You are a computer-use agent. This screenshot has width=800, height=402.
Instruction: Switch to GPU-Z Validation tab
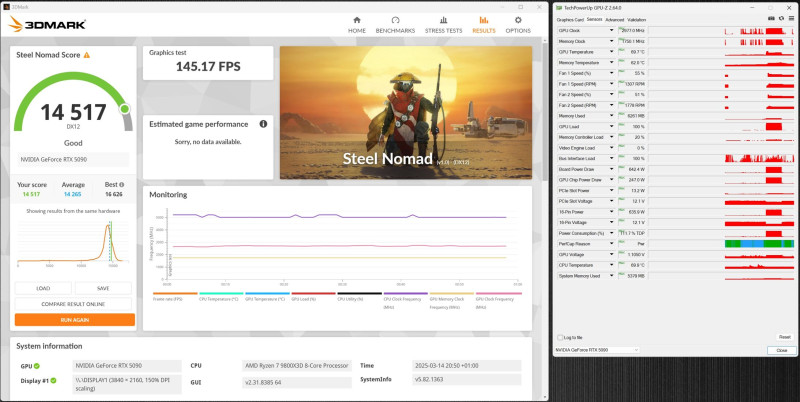pos(636,20)
